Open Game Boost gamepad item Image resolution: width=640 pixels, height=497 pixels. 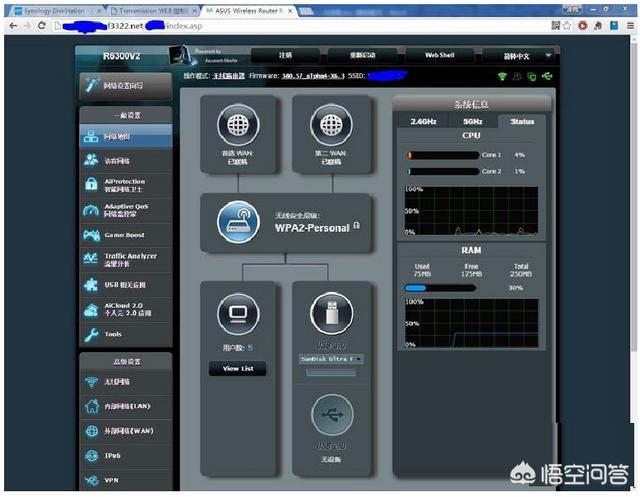[126, 235]
